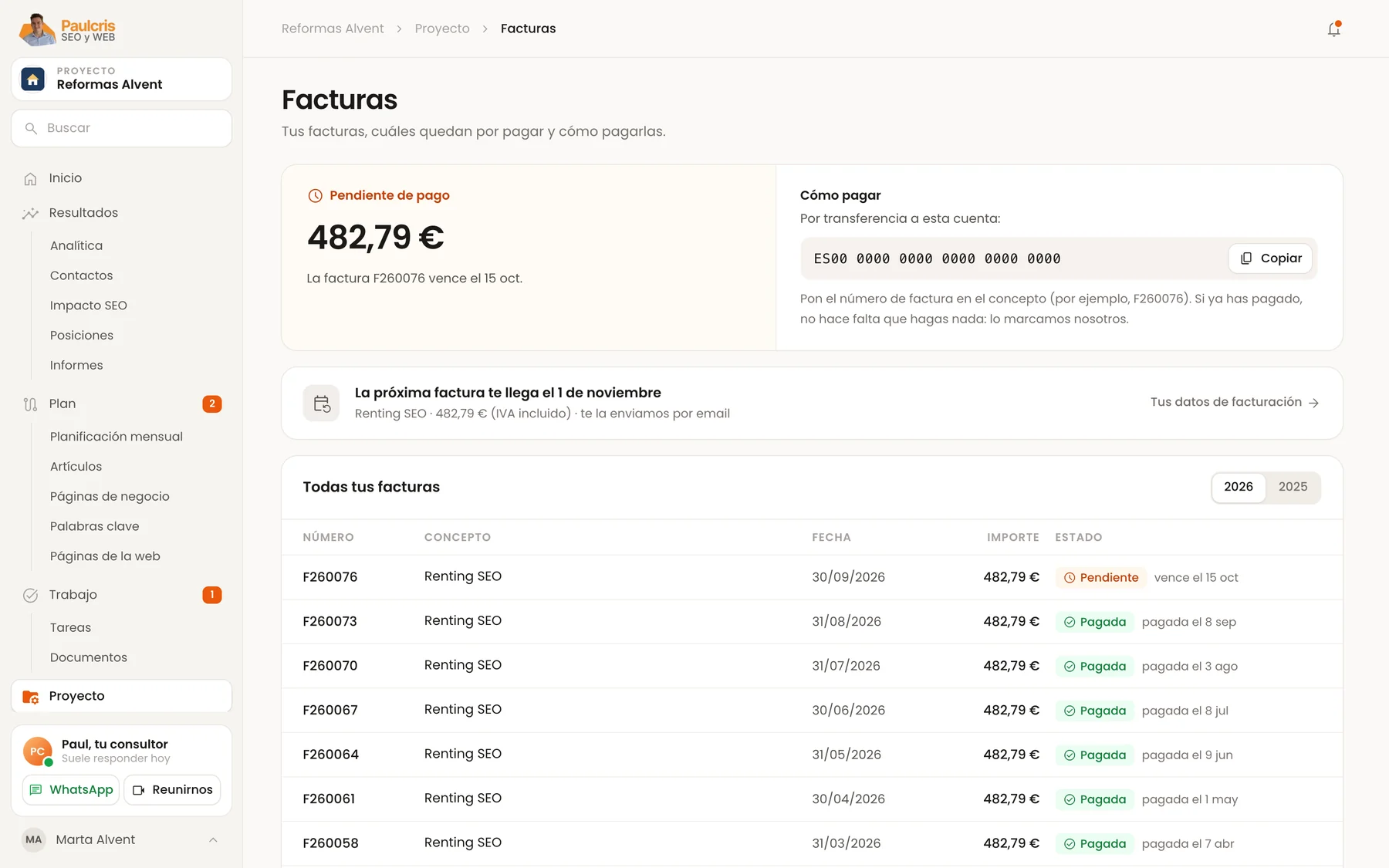The image size is (1389, 868).
Task: Switch invoices to year 2025
Action: point(1293,487)
